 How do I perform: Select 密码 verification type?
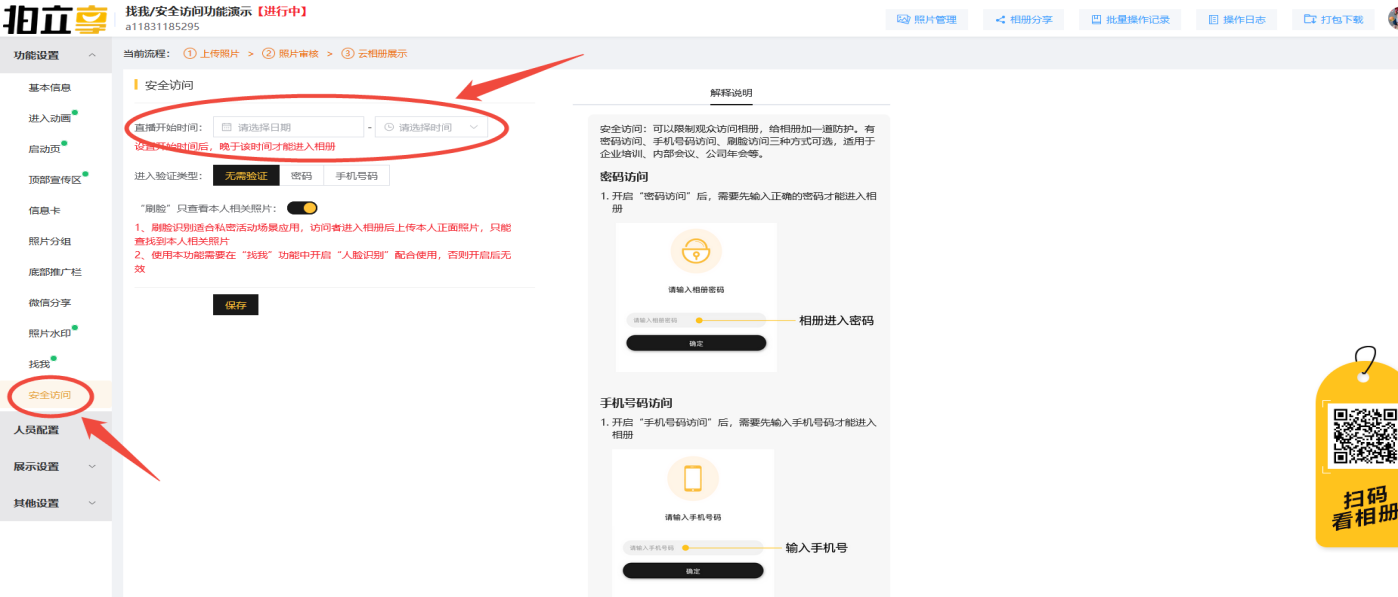click(x=303, y=174)
